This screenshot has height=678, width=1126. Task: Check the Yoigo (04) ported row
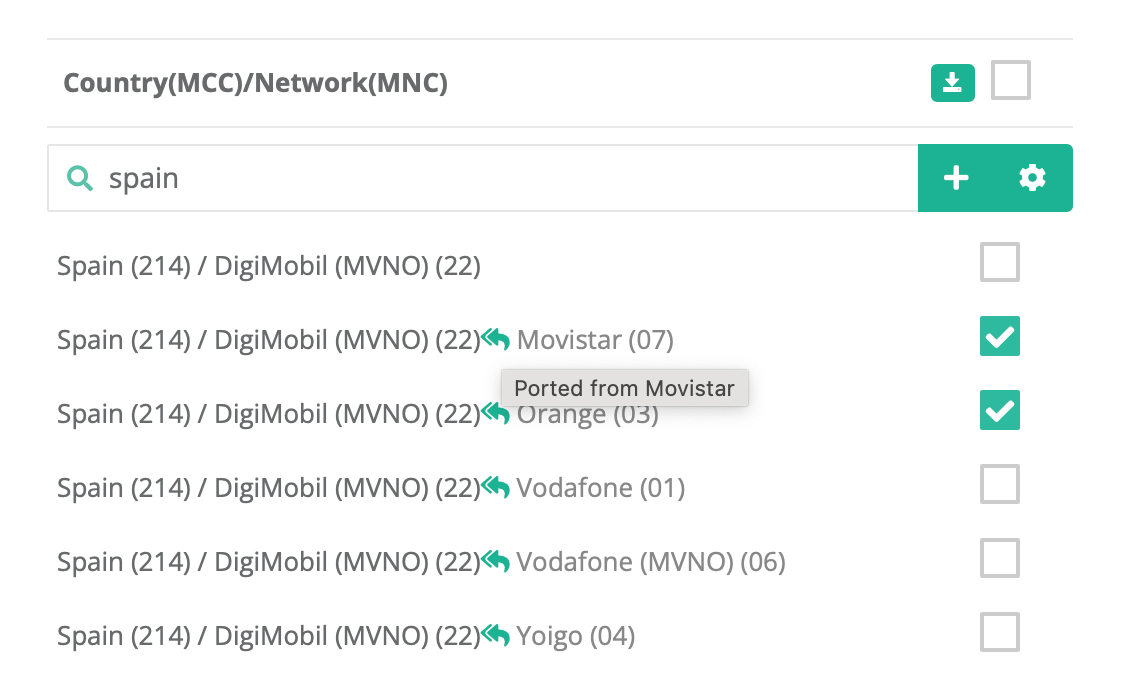click(x=1000, y=632)
